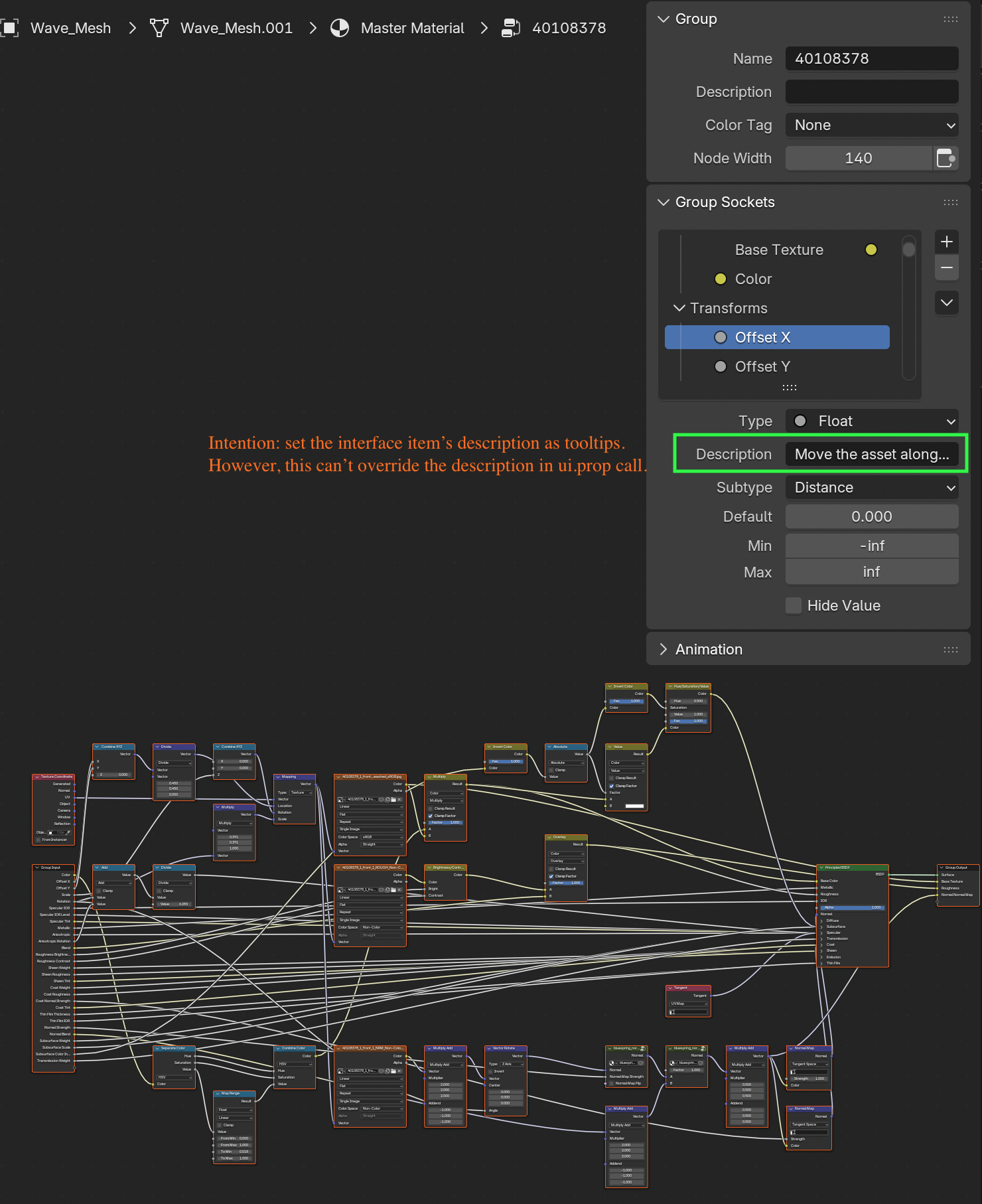Click the Alpha slider in Principled BSDF node
Image resolution: width=982 pixels, height=1204 pixels.
tap(852, 907)
